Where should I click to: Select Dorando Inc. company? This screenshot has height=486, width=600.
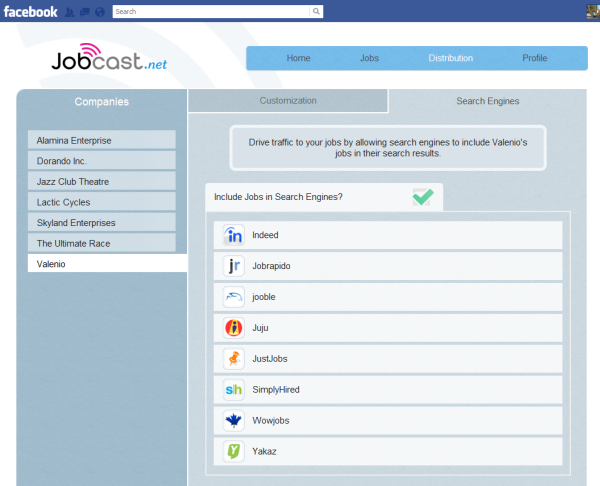tap(102, 161)
